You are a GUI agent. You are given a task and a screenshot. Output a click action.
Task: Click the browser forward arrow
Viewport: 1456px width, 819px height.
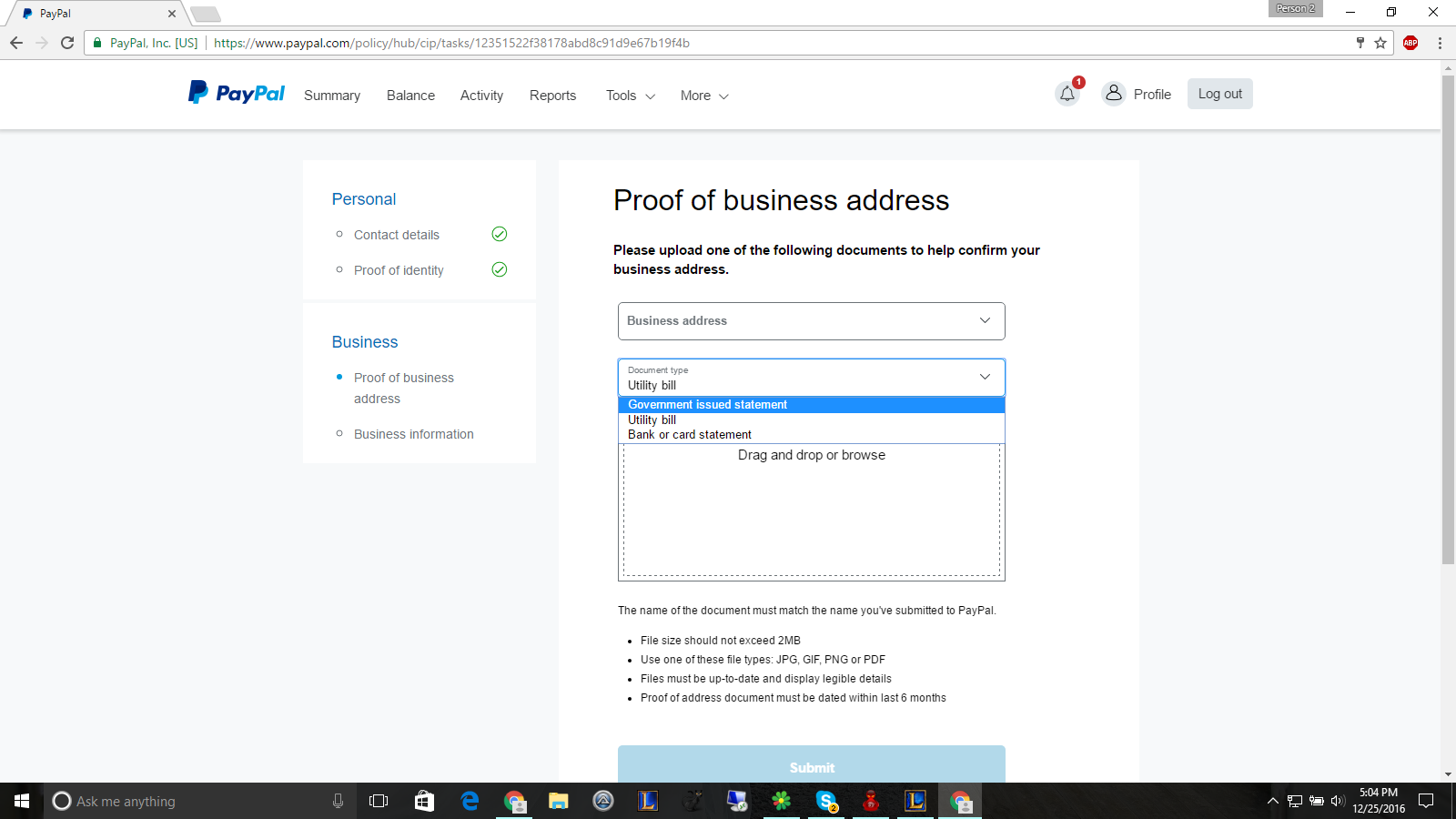[42, 43]
